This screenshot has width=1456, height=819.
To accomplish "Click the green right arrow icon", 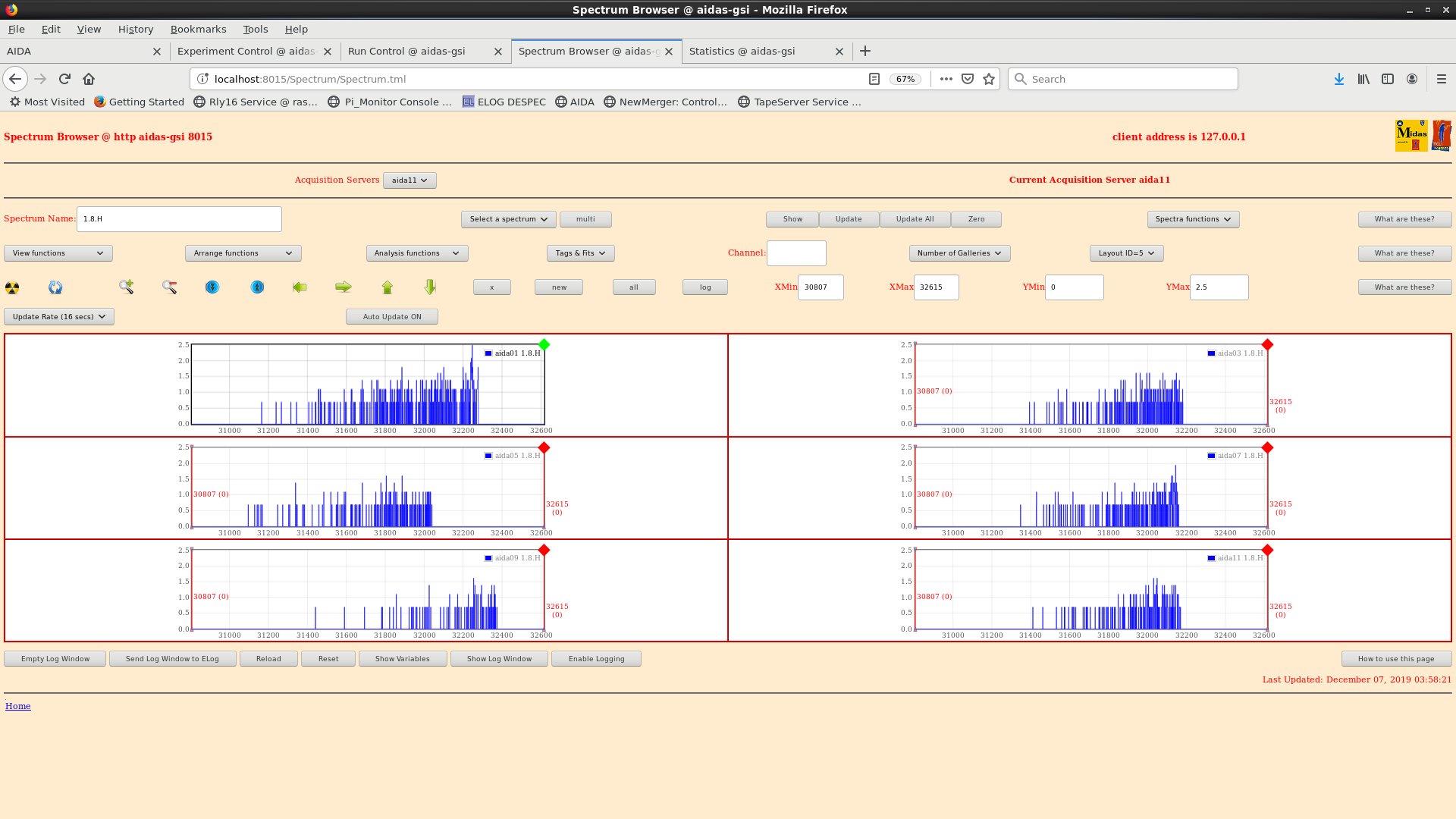I will point(344,287).
